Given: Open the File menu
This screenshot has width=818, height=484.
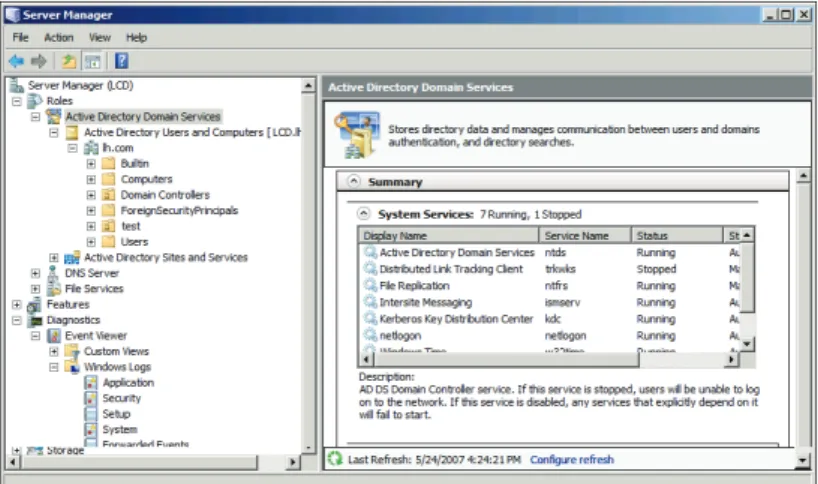Looking at the screenshot, I should click(x=21, y=38).
